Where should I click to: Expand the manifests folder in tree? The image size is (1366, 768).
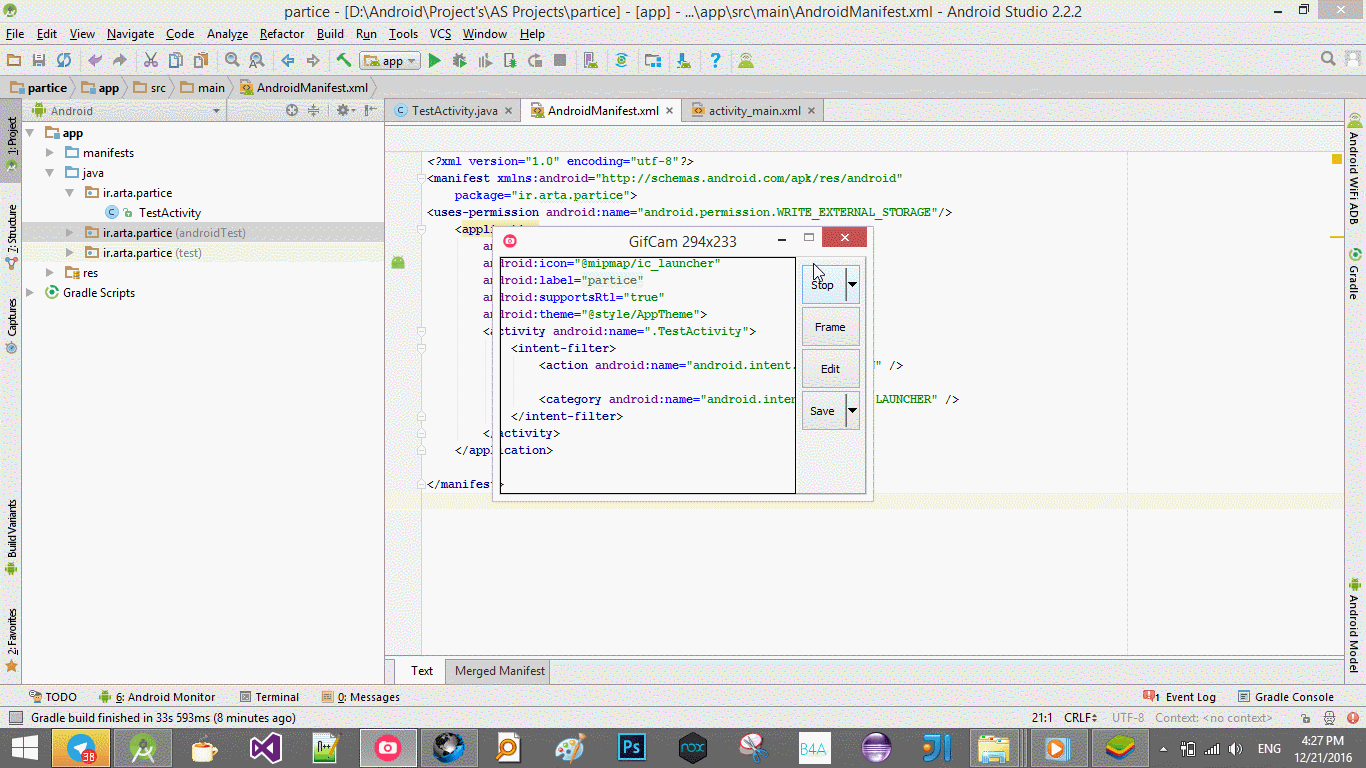(50, 153)
